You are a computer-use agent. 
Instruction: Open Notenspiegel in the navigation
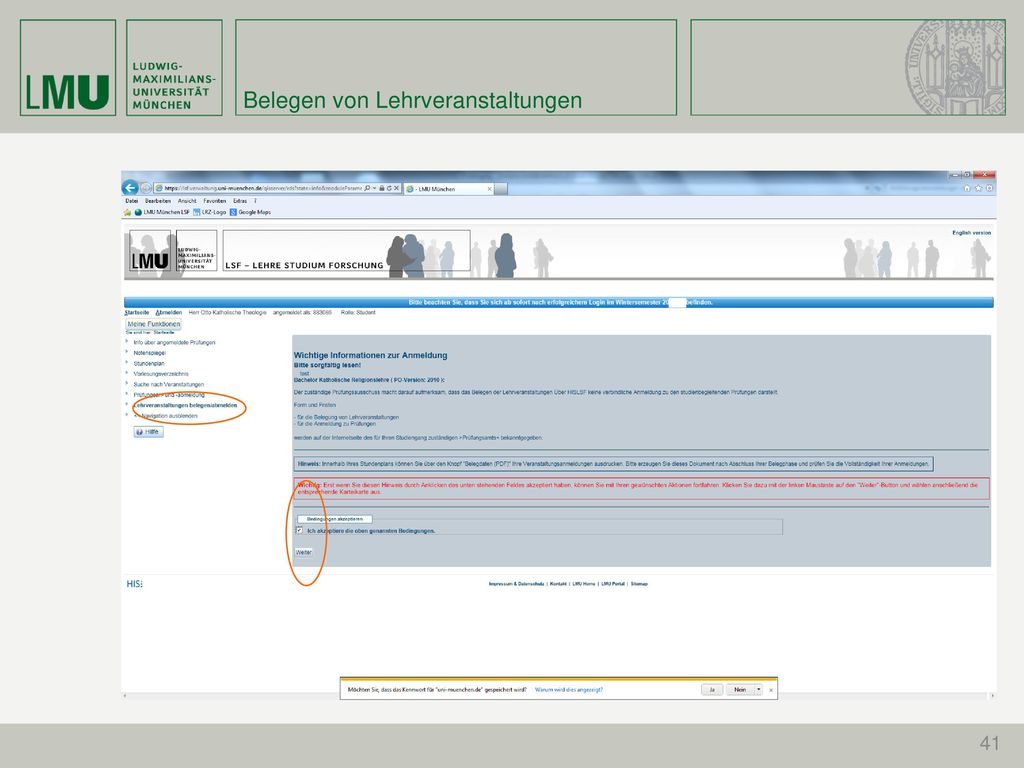coord(150,353)
